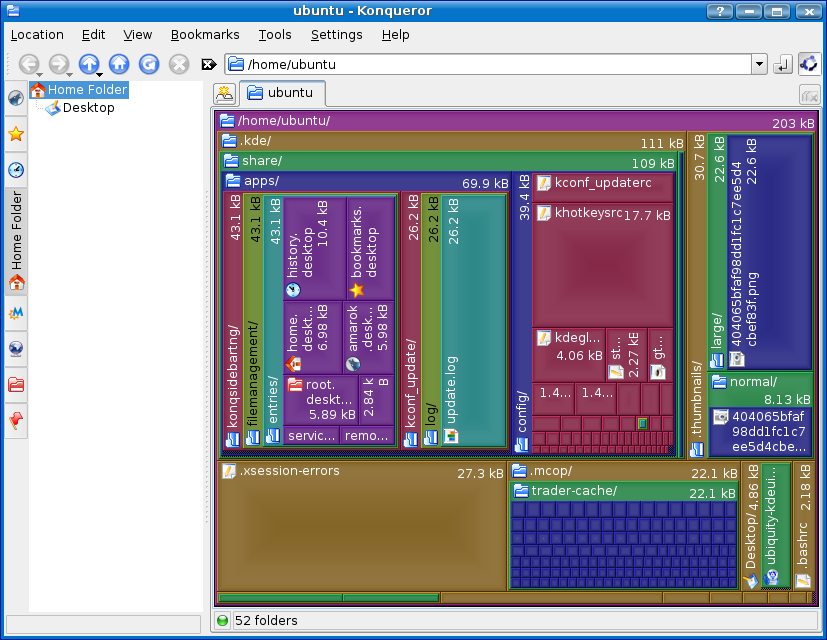Open the Network globe sidebar panel
The image size is (827, 640).
[x=16, y=349]
